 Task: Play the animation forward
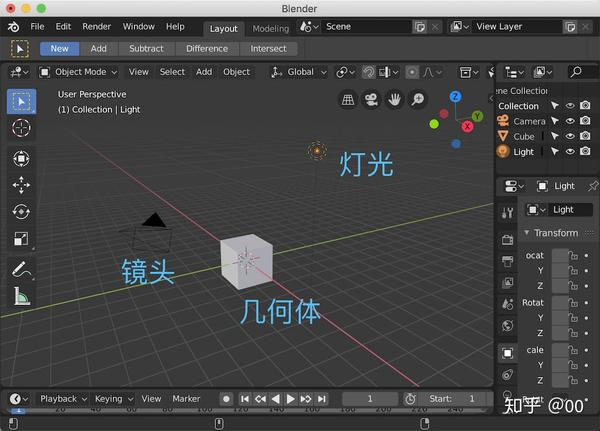(290, 399)
